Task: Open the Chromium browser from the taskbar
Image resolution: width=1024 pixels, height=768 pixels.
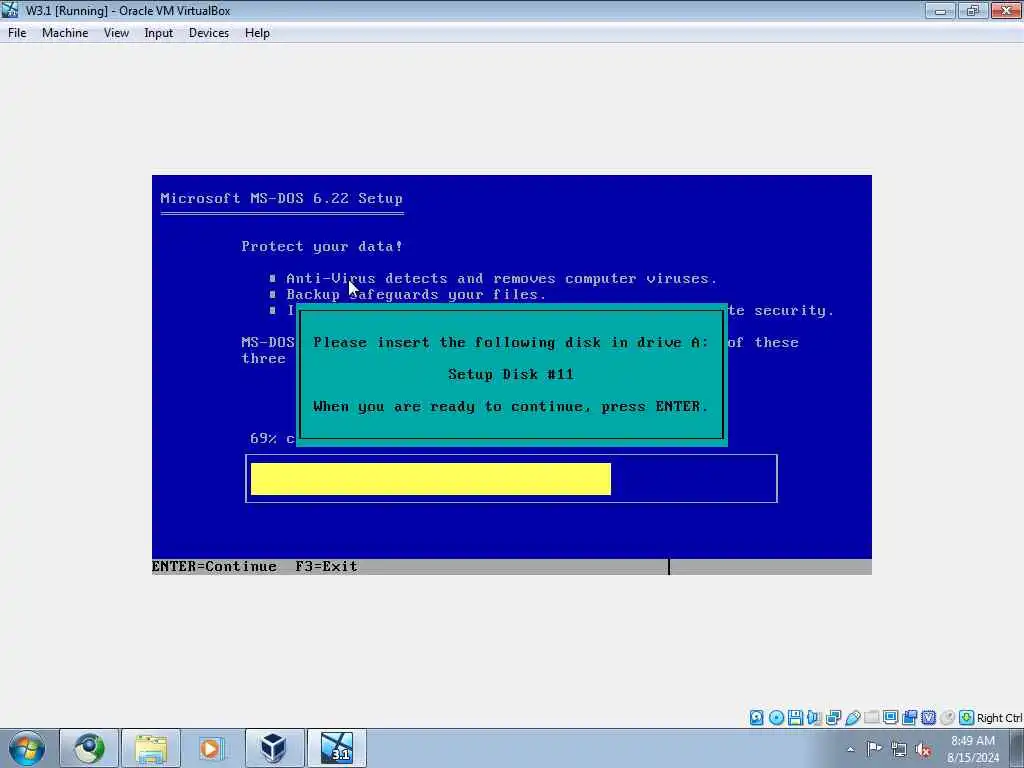Action: tap(89, 748)
